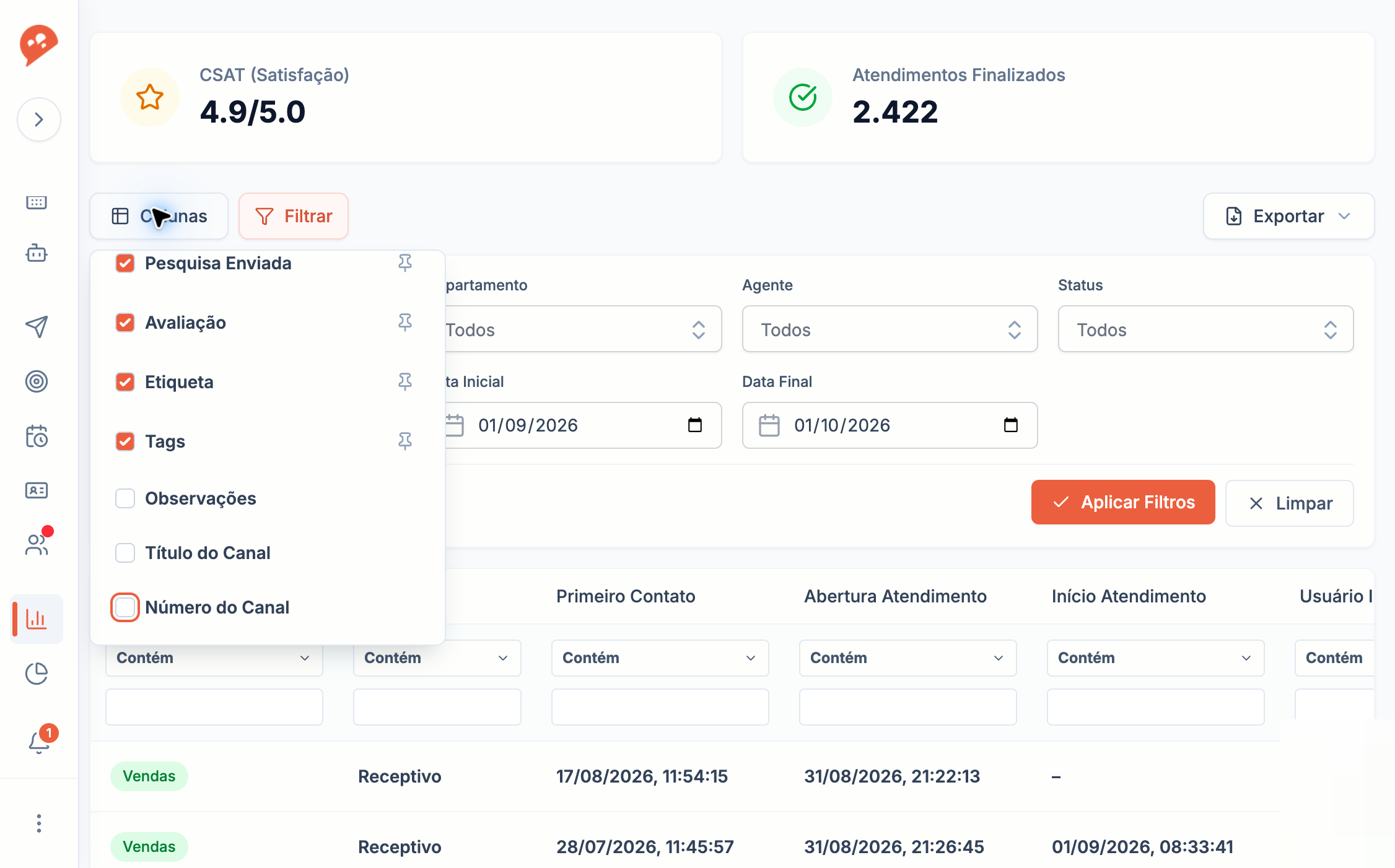Open the paper plane send icon
The height and width of the screenshot is (868, 1395).
(37, 326)
